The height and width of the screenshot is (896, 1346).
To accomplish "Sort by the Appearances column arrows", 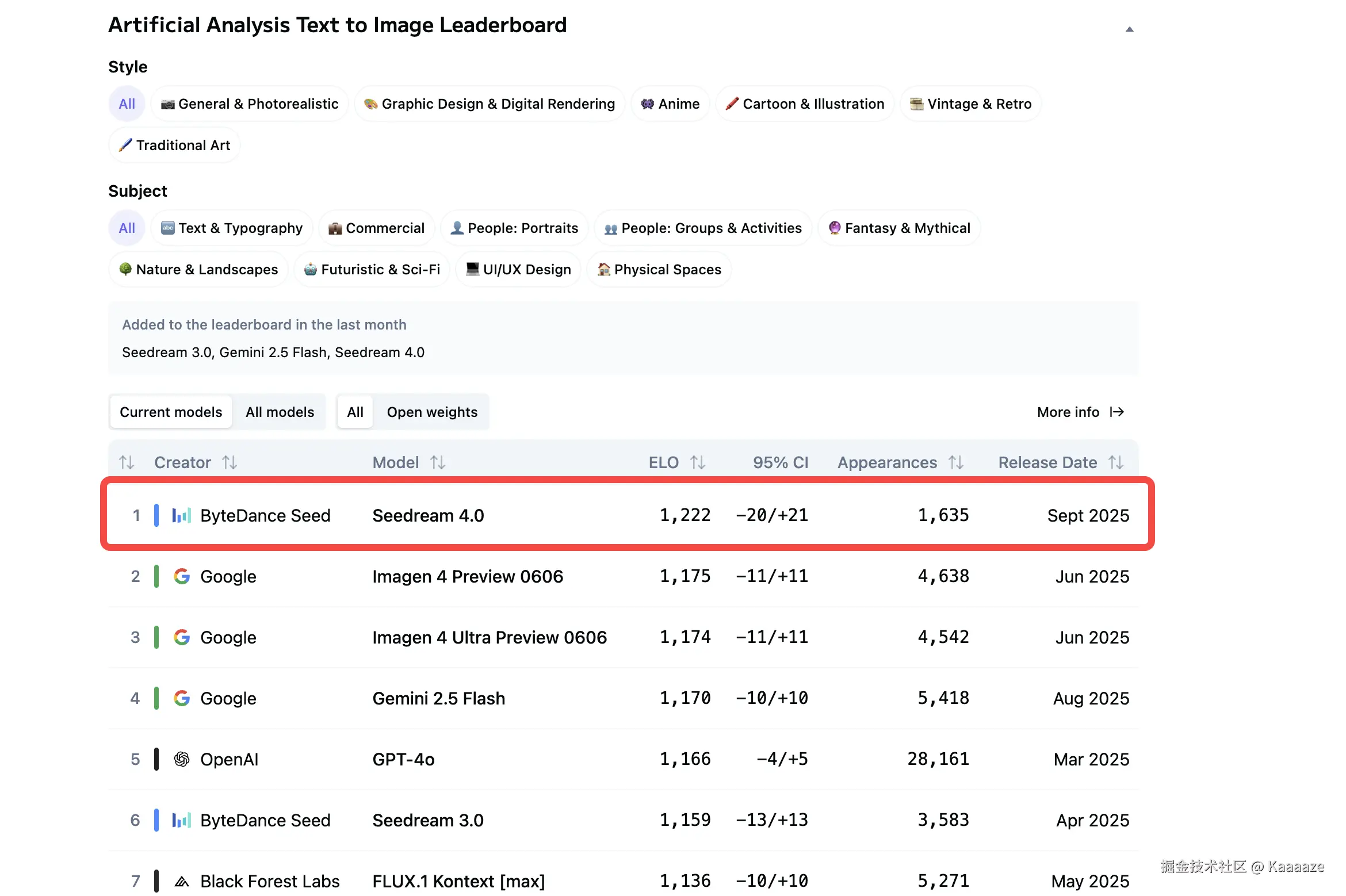I will [x=956, y=462].
